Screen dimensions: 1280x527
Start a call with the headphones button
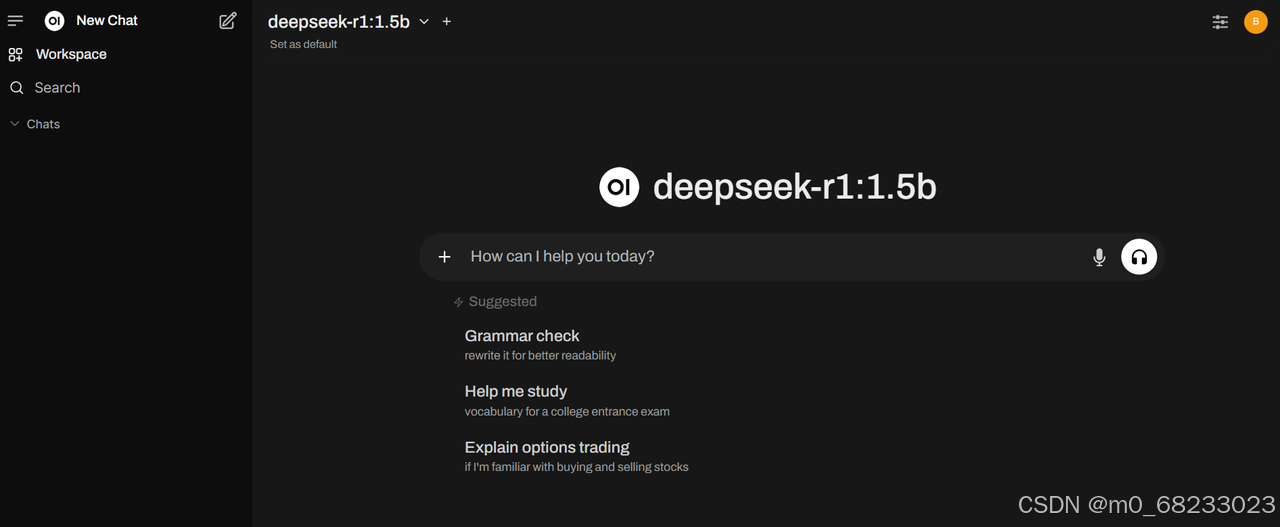coord(1139,257)
